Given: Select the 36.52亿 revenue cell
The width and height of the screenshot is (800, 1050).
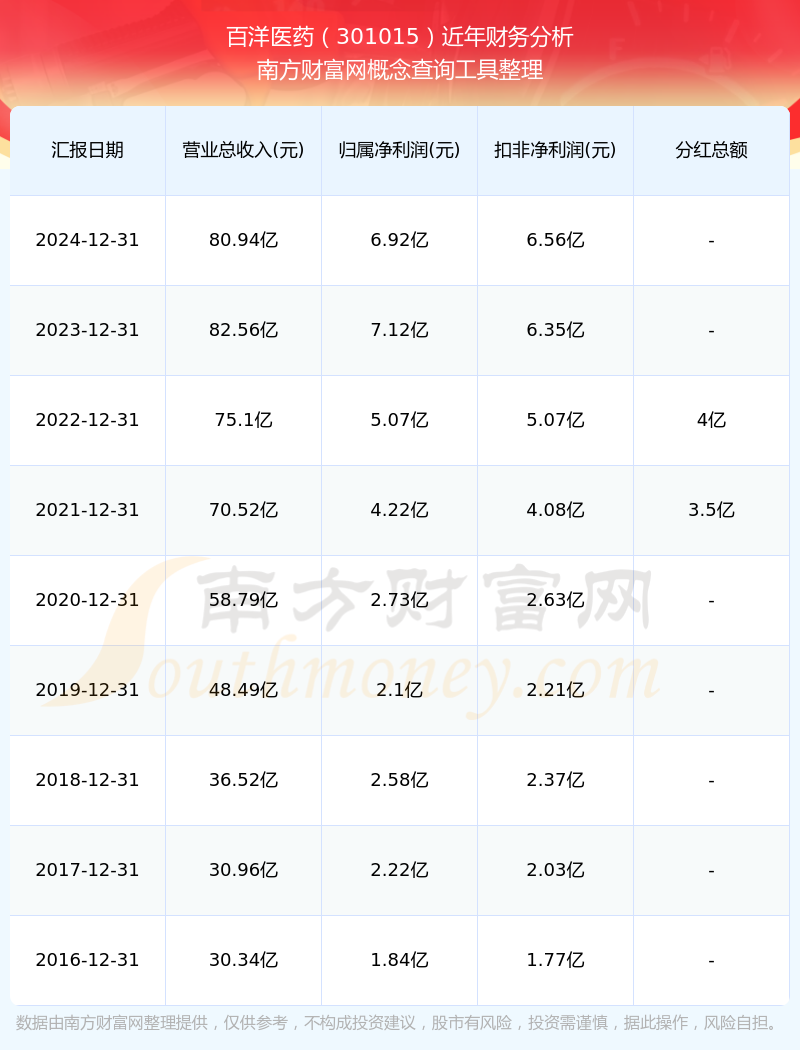Looking at the screenshot, I should [x=244, y=781].
